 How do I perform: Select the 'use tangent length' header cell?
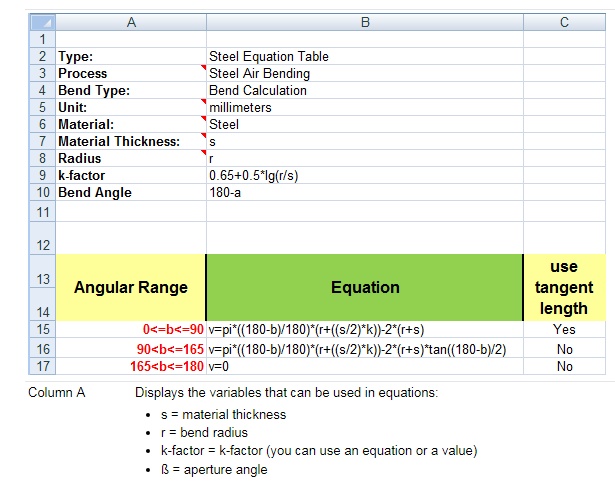click(x=564, y=288)
